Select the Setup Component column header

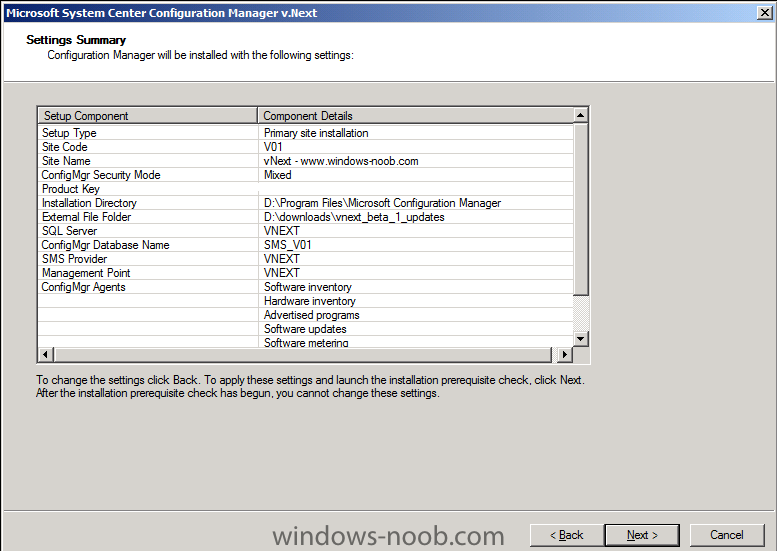click(x=148, y=115)
